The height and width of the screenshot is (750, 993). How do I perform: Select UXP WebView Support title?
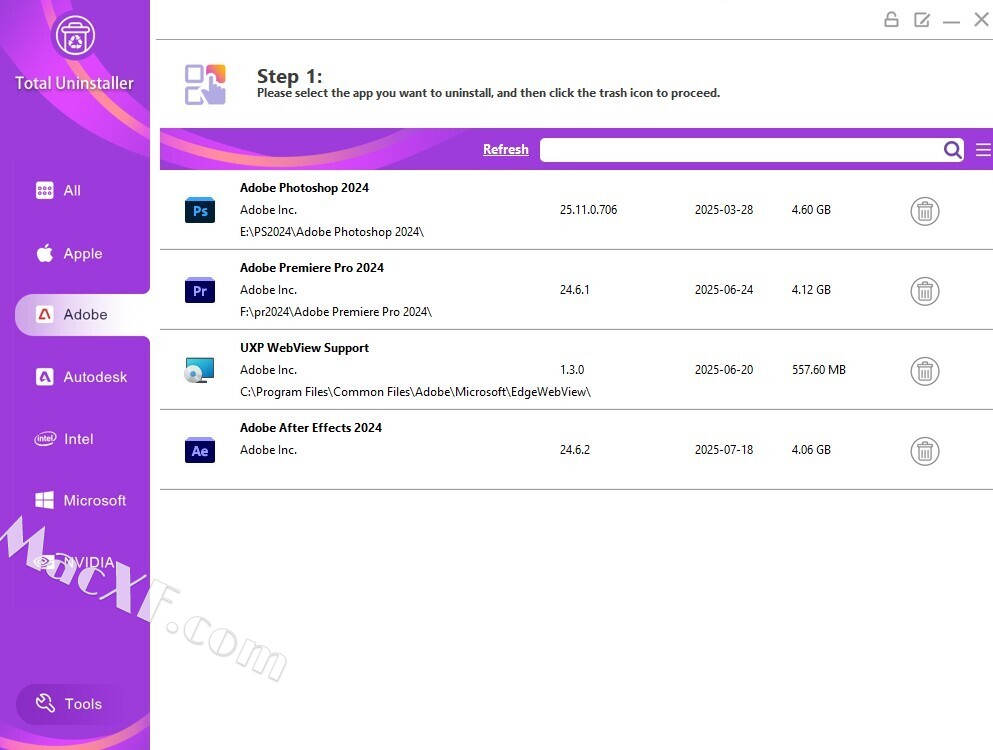304,348
